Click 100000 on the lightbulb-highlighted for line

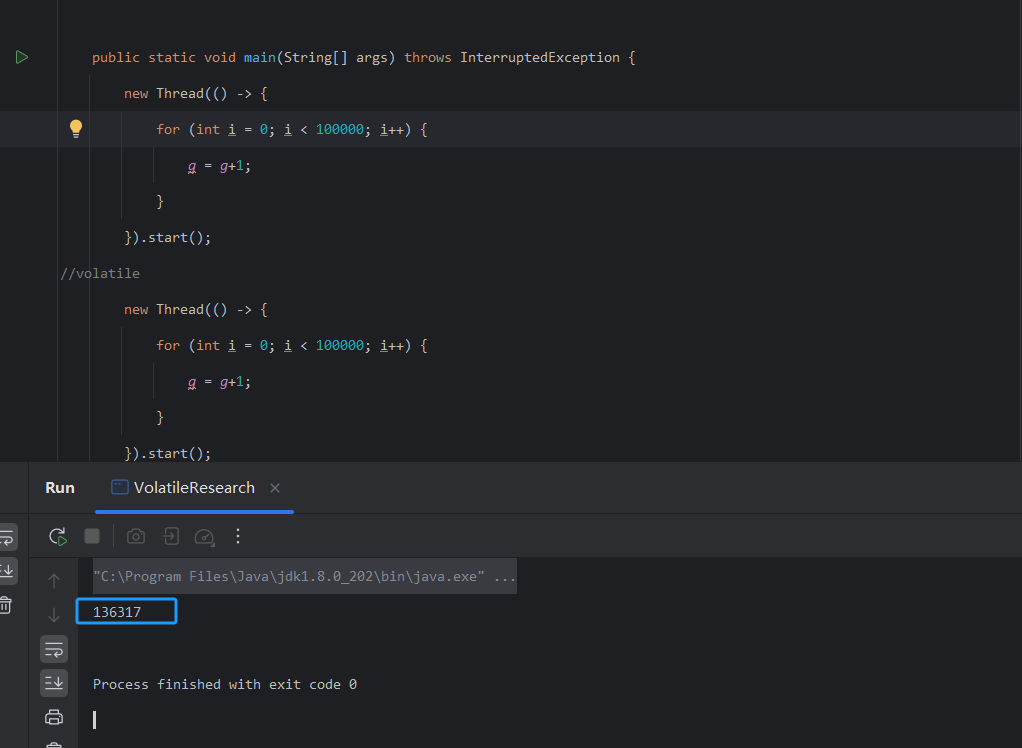tap(340, 129)
